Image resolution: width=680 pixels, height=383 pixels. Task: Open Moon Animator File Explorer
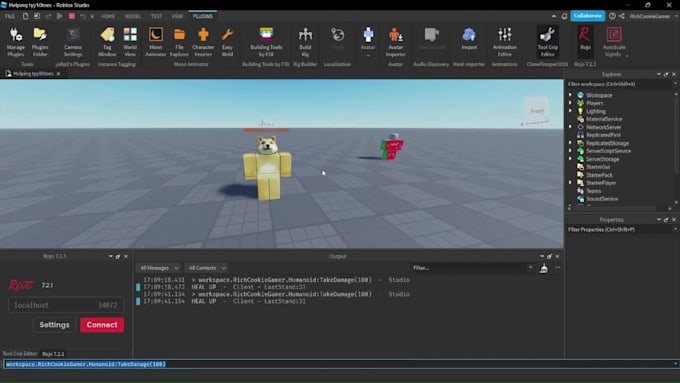(179, 42)
